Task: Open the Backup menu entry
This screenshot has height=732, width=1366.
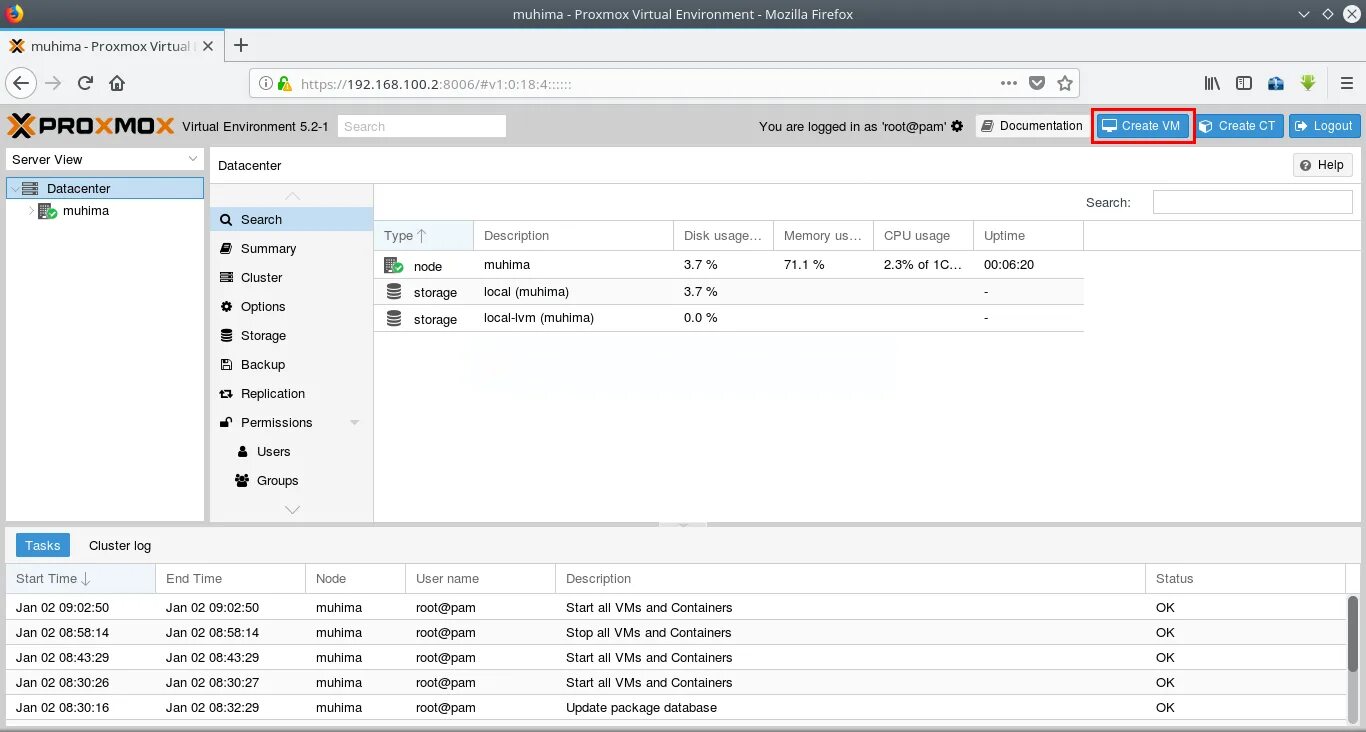Action: [x=291, y=364]
